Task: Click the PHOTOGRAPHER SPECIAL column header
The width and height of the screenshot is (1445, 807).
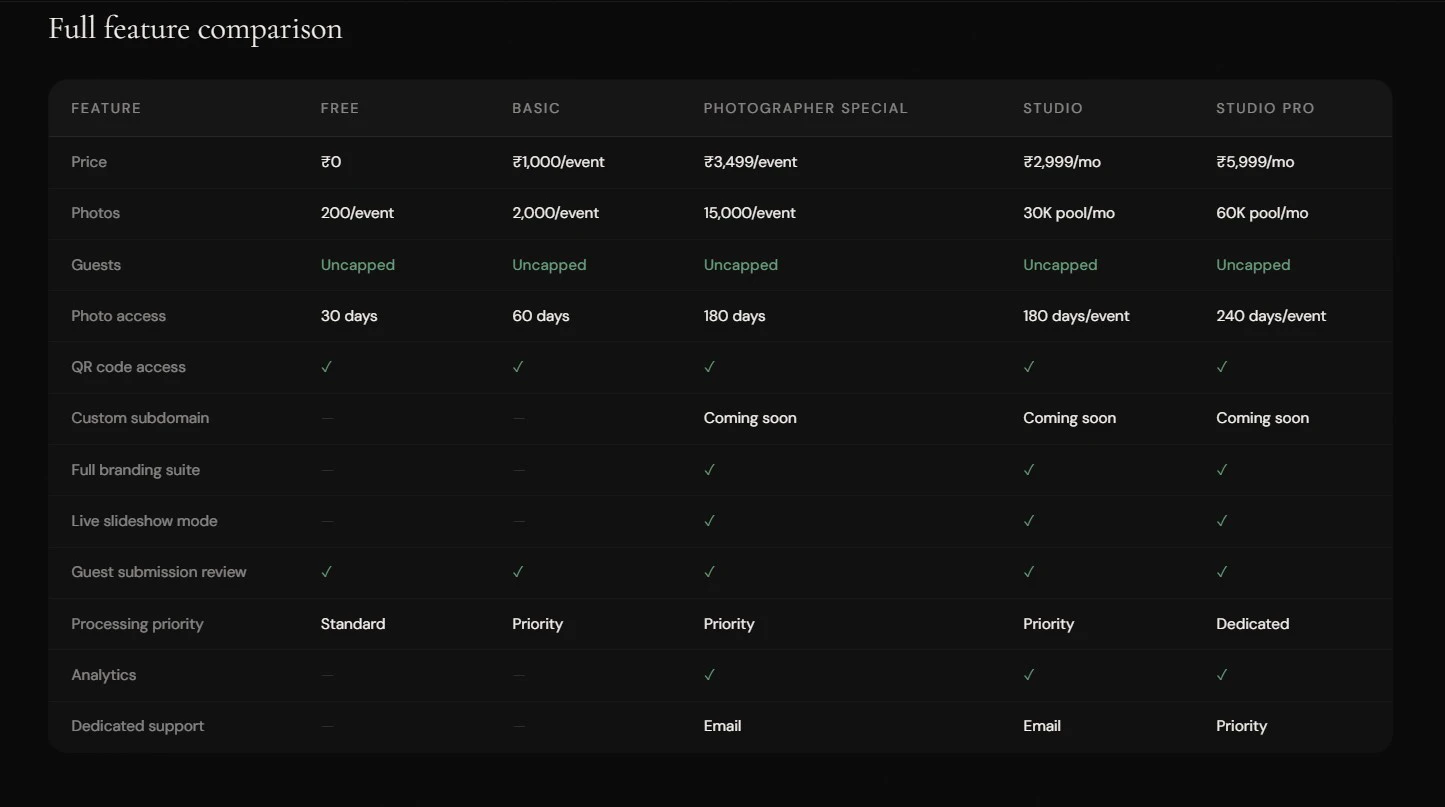Action: click(806, 108)
